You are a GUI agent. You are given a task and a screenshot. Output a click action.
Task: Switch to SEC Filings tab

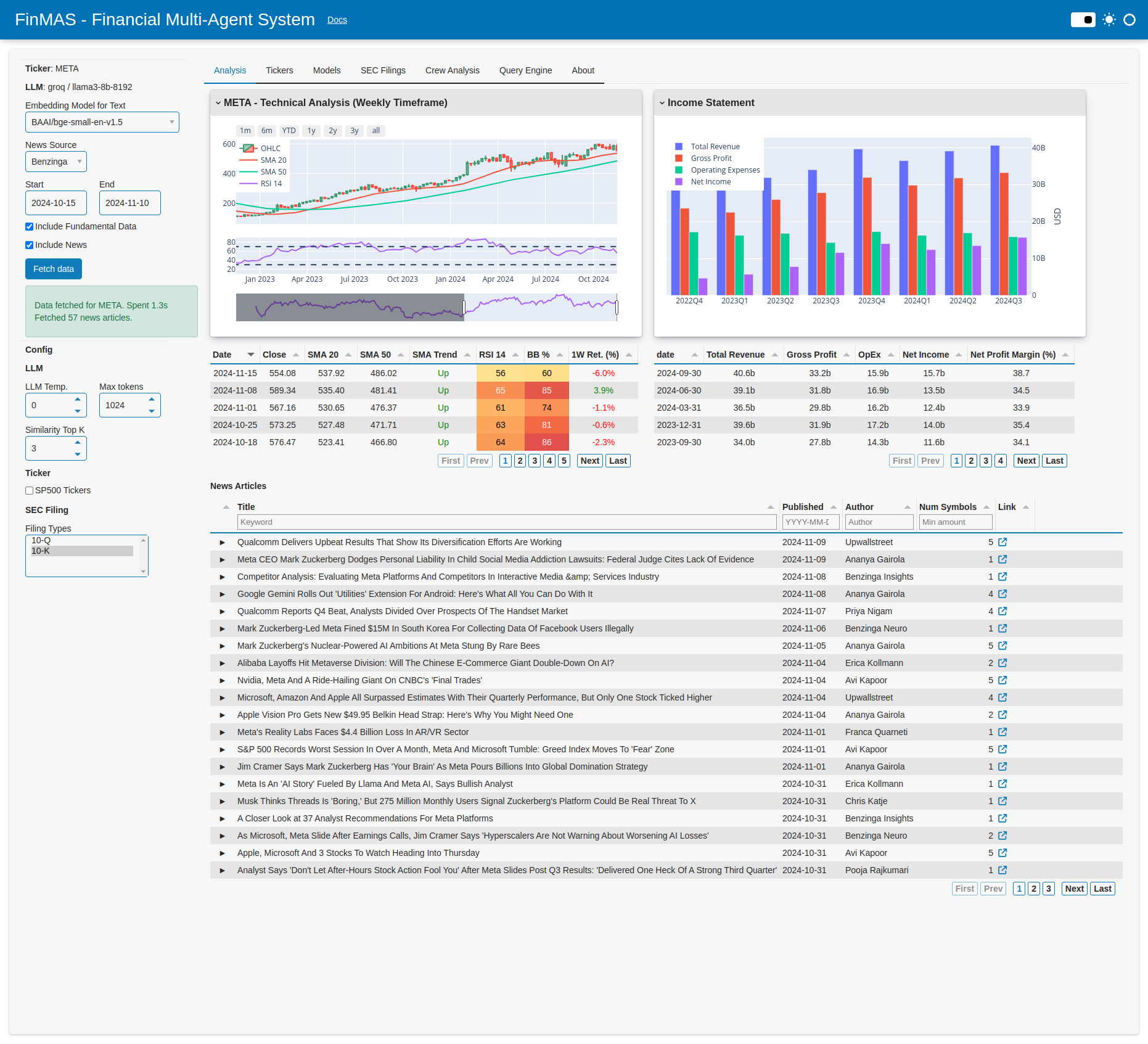(x=383, y=70)
